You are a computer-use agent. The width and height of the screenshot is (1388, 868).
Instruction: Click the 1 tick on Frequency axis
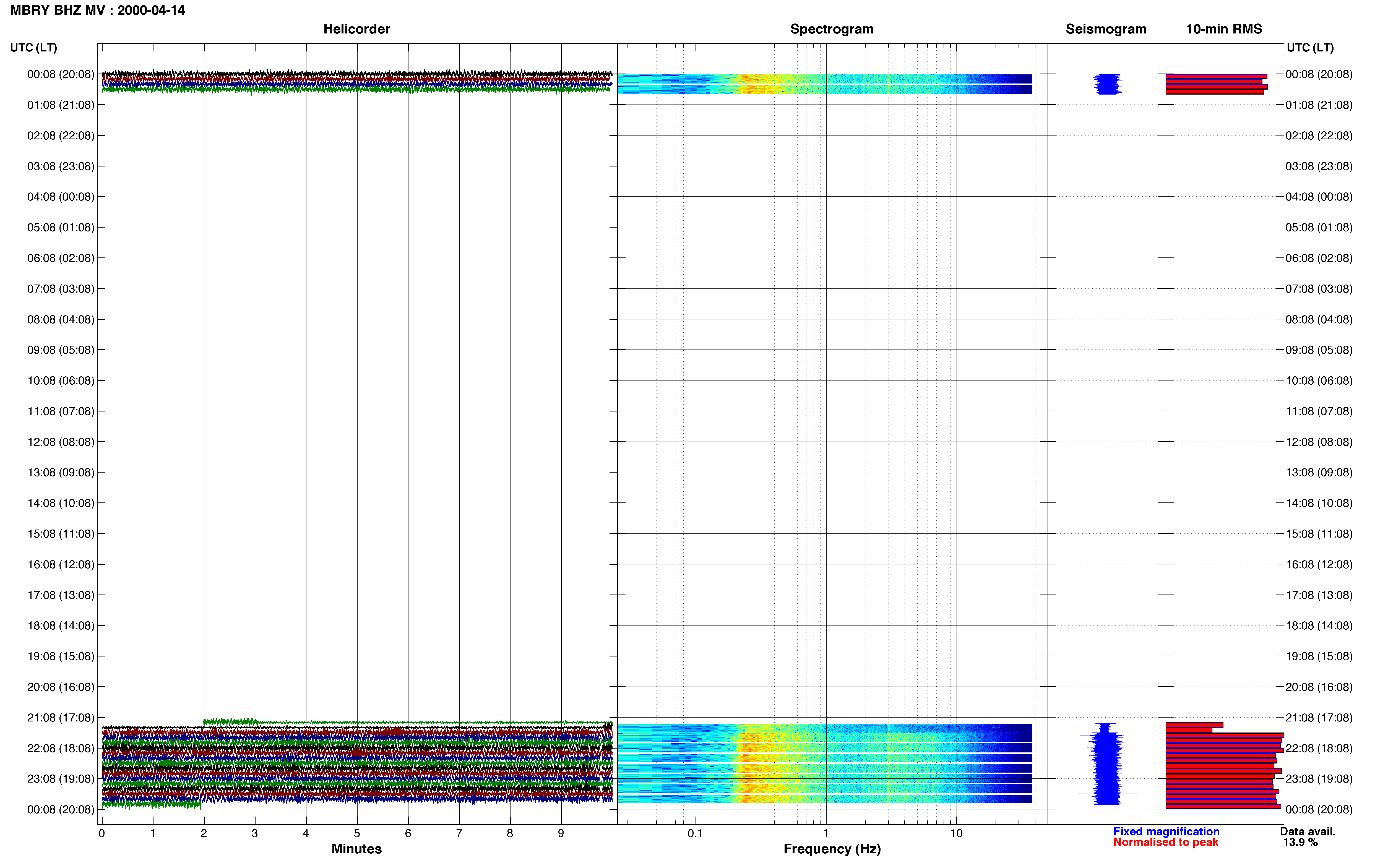(x=826, y=833)
